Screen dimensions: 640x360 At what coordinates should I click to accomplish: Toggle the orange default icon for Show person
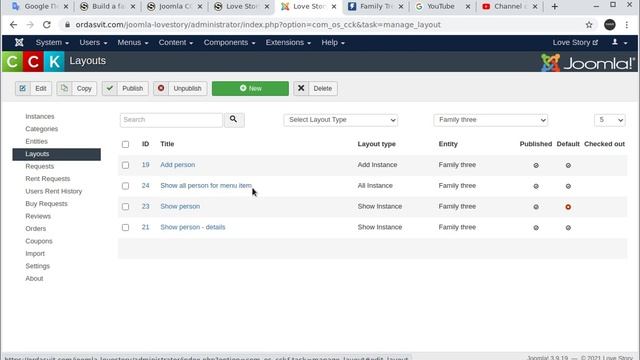568,207
